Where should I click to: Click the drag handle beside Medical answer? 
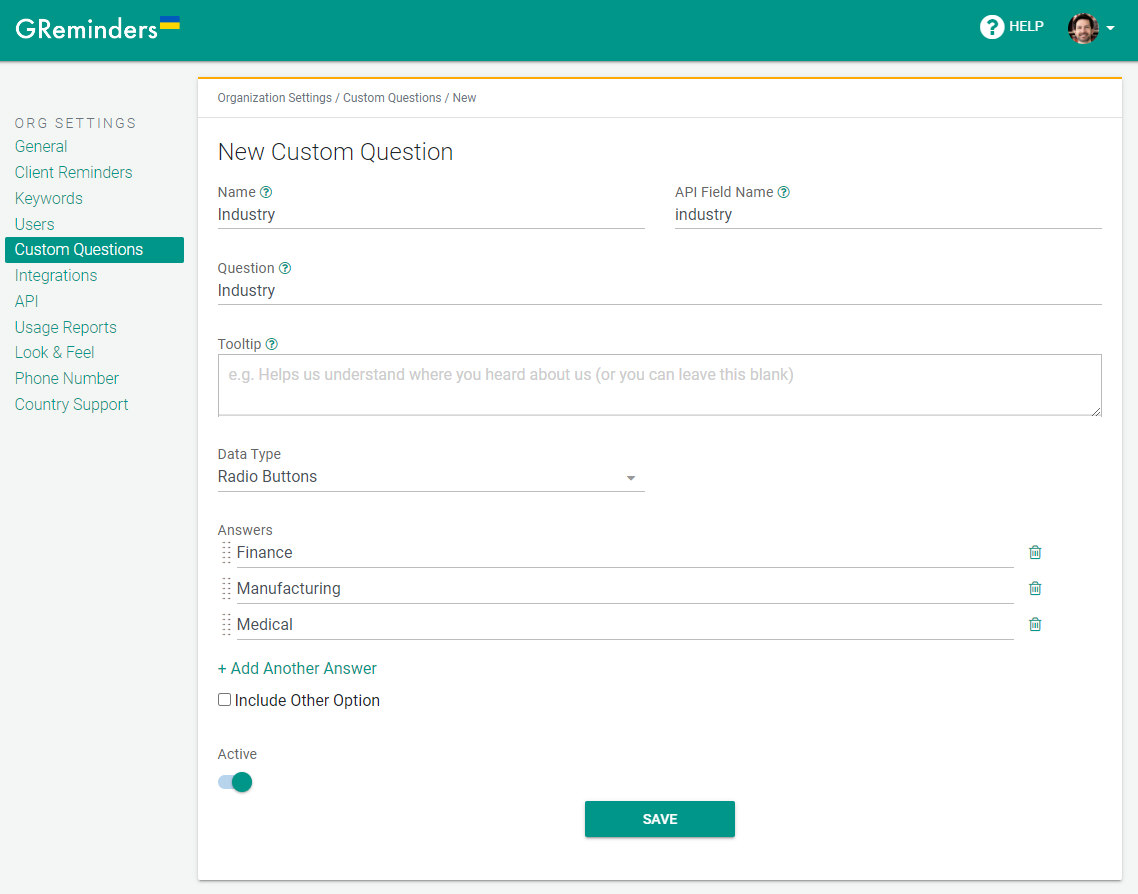point(226,624)
